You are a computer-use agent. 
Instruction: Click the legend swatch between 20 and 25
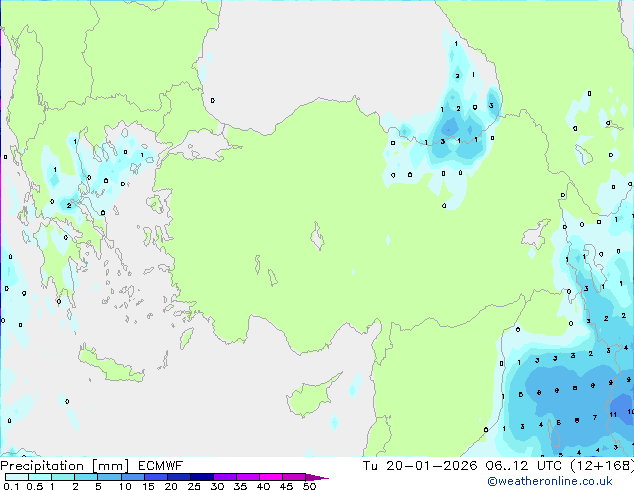coord(178,477)
